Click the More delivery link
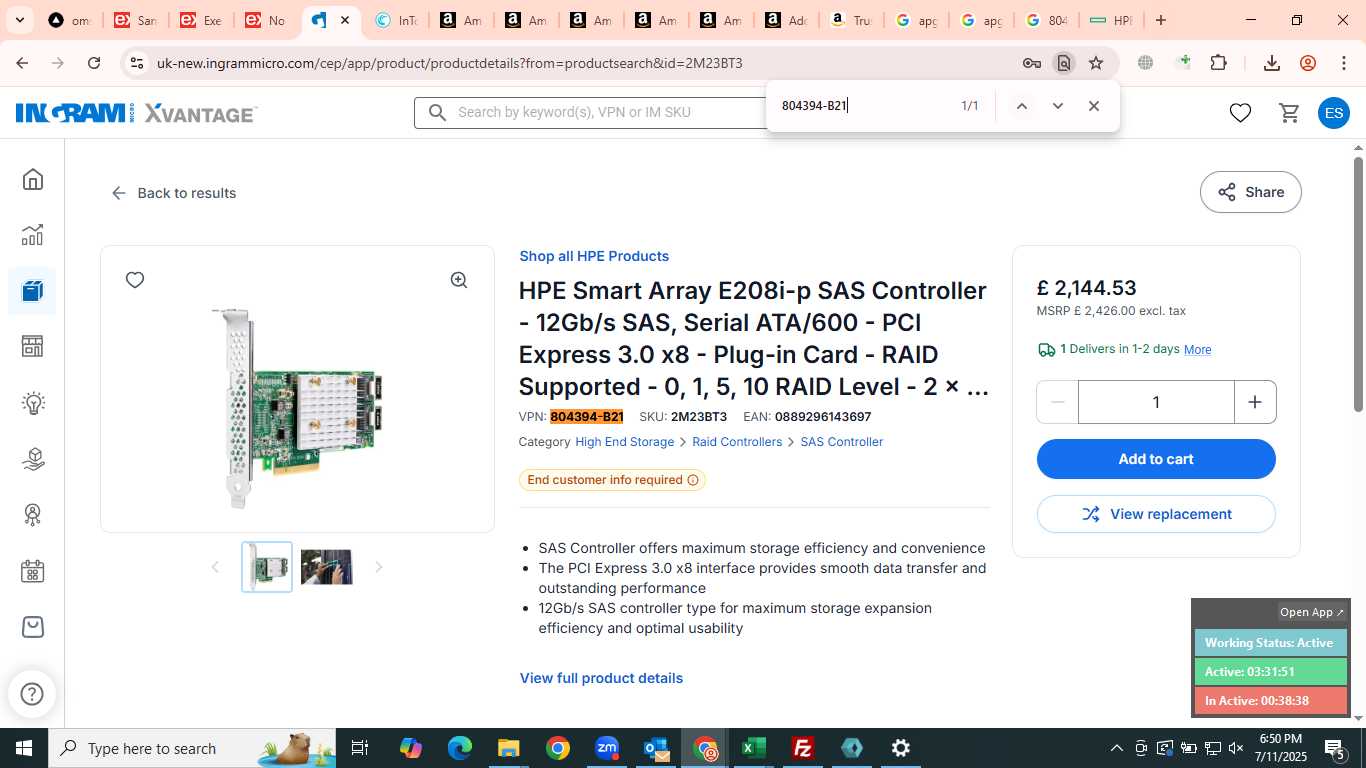 coord(1197,349)
